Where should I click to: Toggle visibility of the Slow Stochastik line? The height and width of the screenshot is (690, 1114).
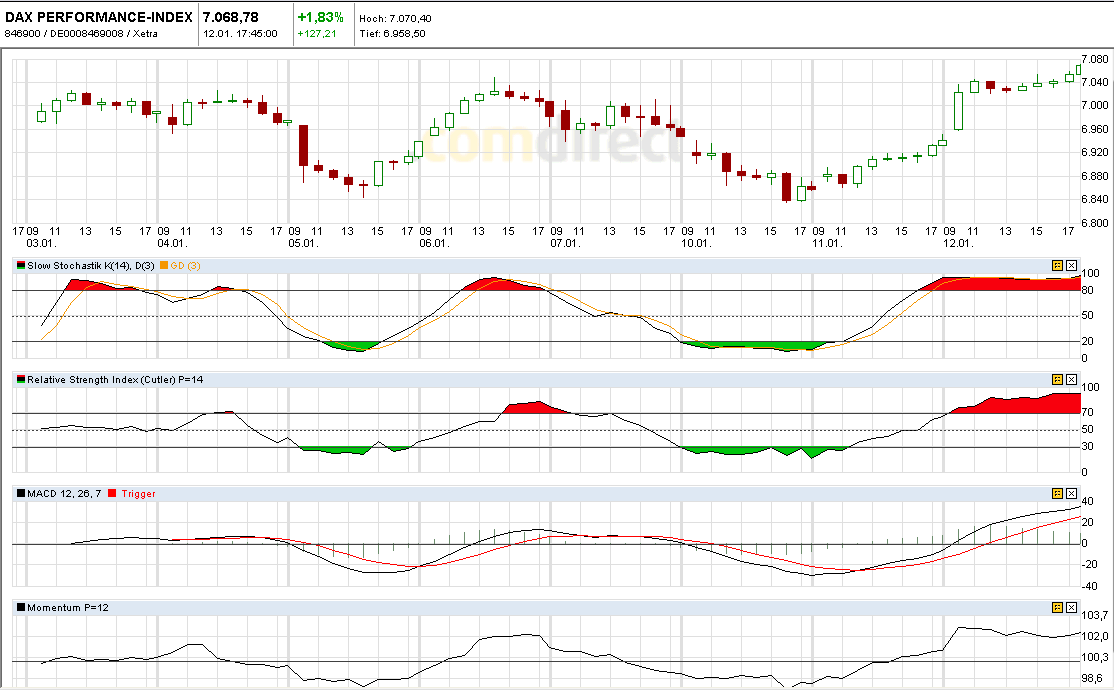pyautogui.click(x=20, y=265)
